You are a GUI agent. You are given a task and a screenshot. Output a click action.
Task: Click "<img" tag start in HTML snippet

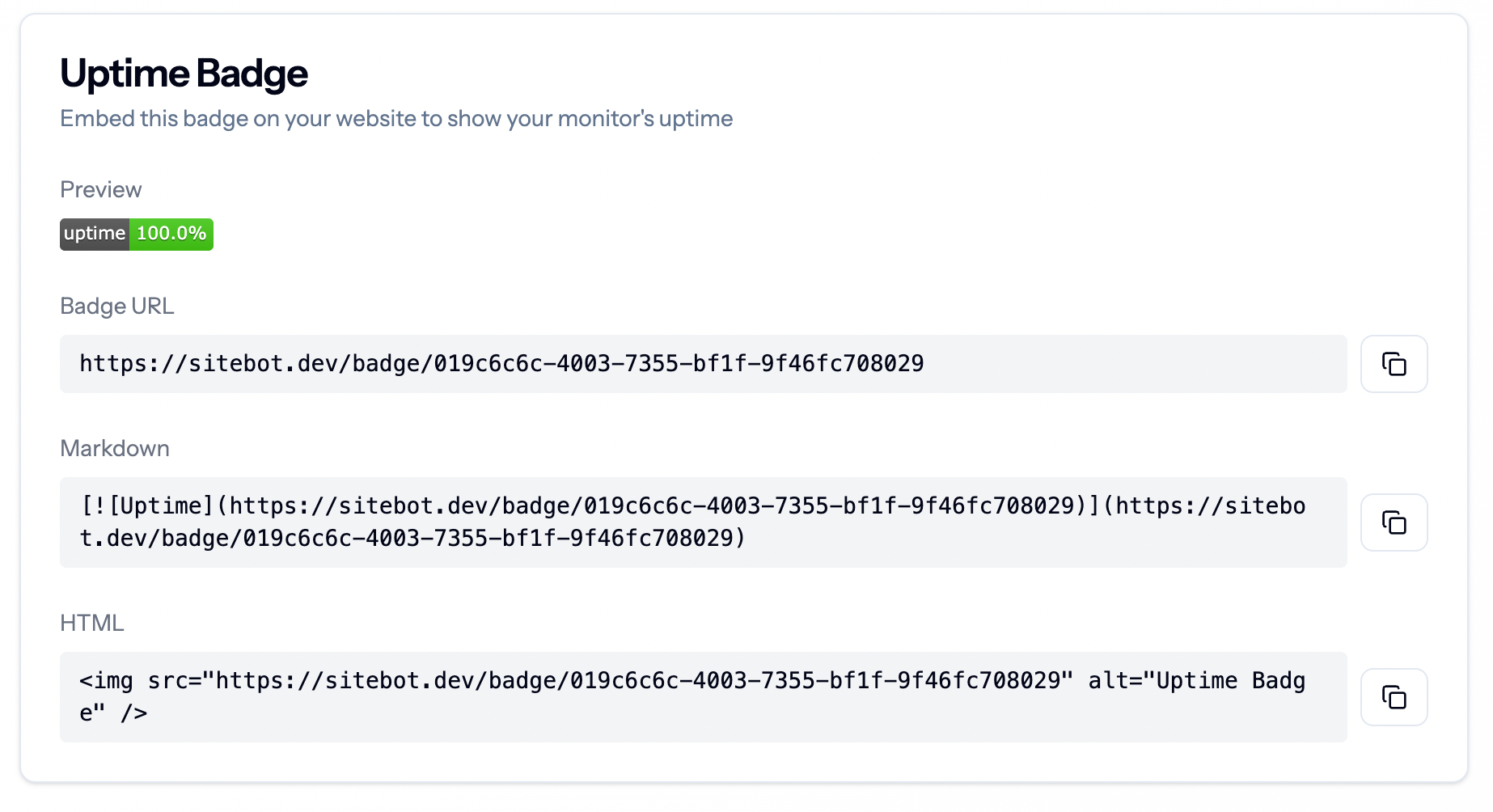(106, 681)
